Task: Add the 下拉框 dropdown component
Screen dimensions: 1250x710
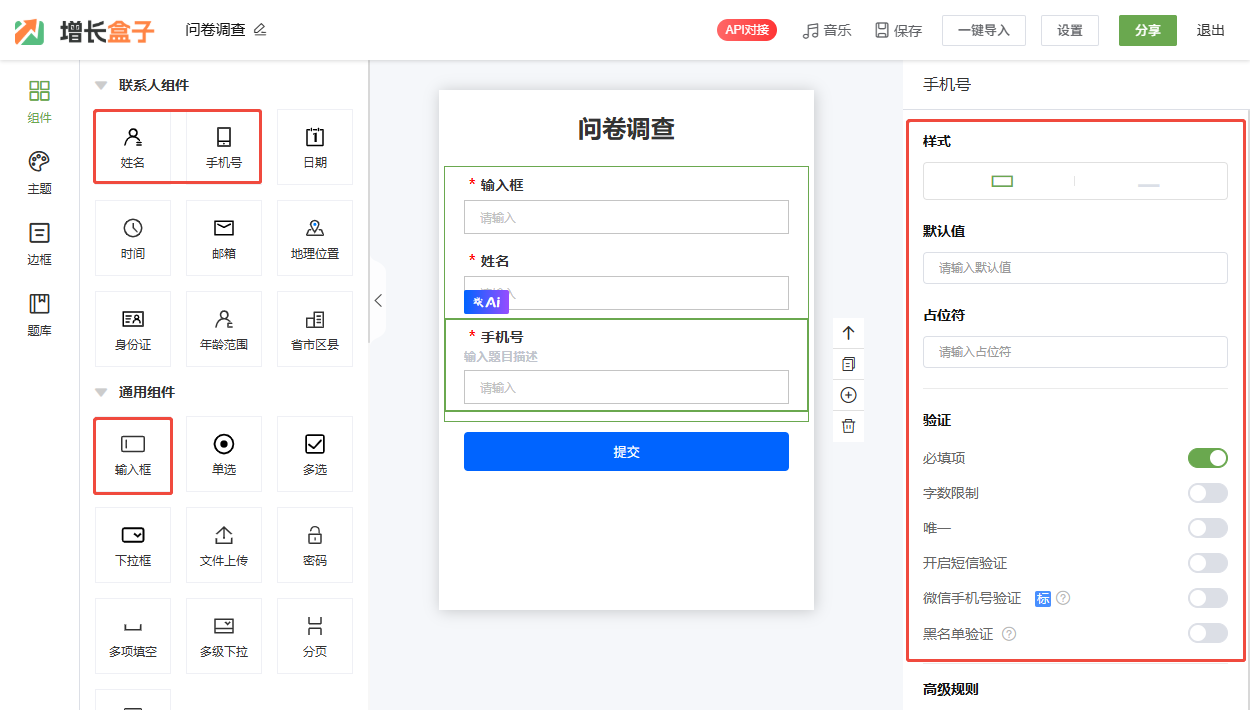Action: coord(133,546)
